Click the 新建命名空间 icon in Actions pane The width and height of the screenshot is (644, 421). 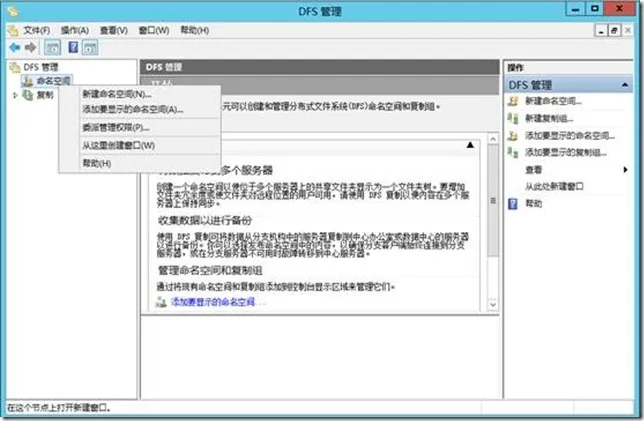(513, 101)
